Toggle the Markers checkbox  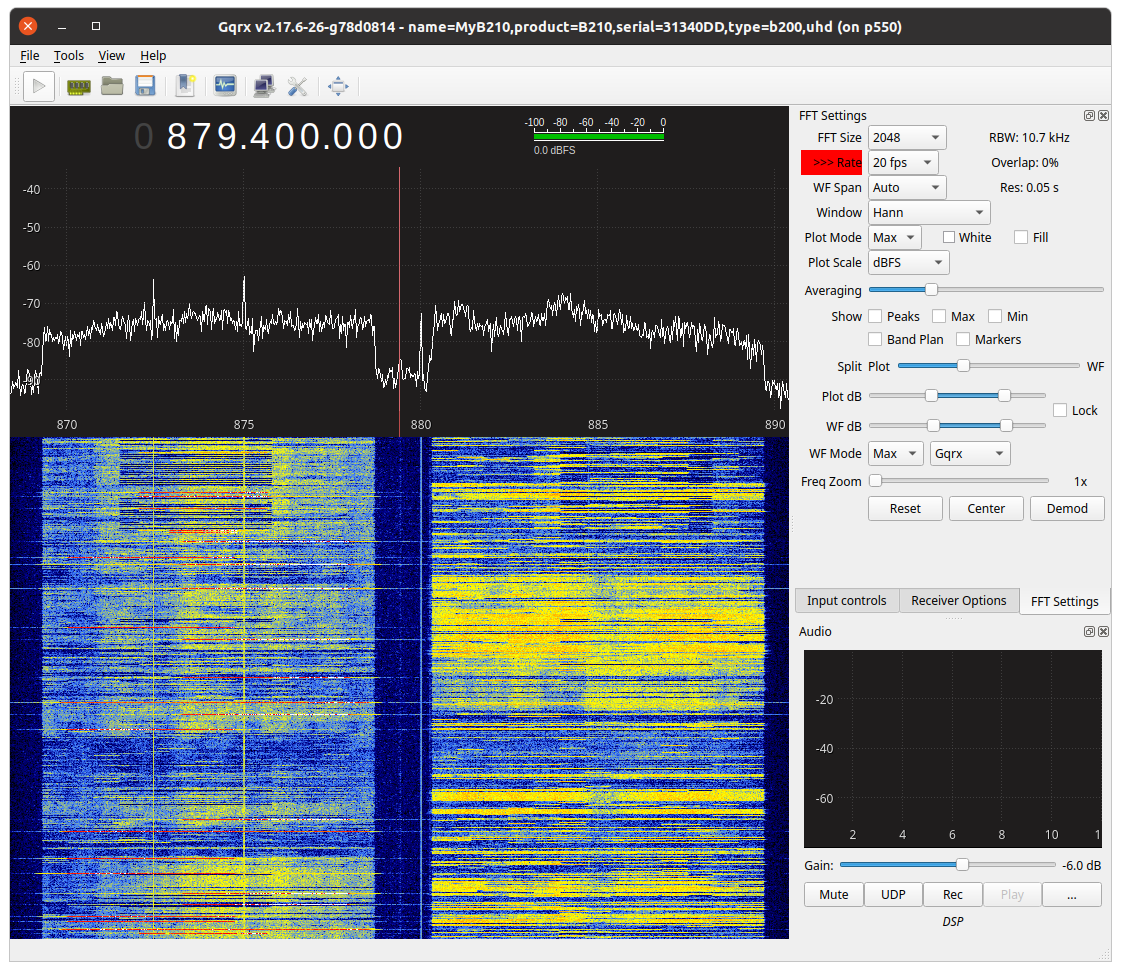coord(963,339)
